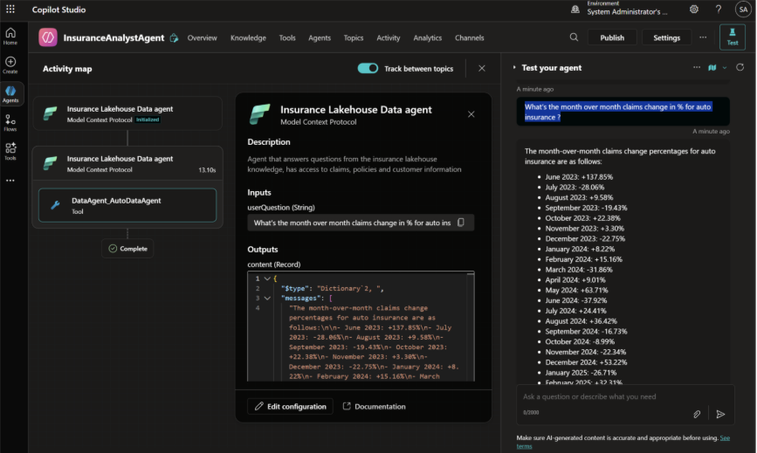Send the chat message
Image resolution: width=757 pixels, height=453 pixels.
point(720,413)
